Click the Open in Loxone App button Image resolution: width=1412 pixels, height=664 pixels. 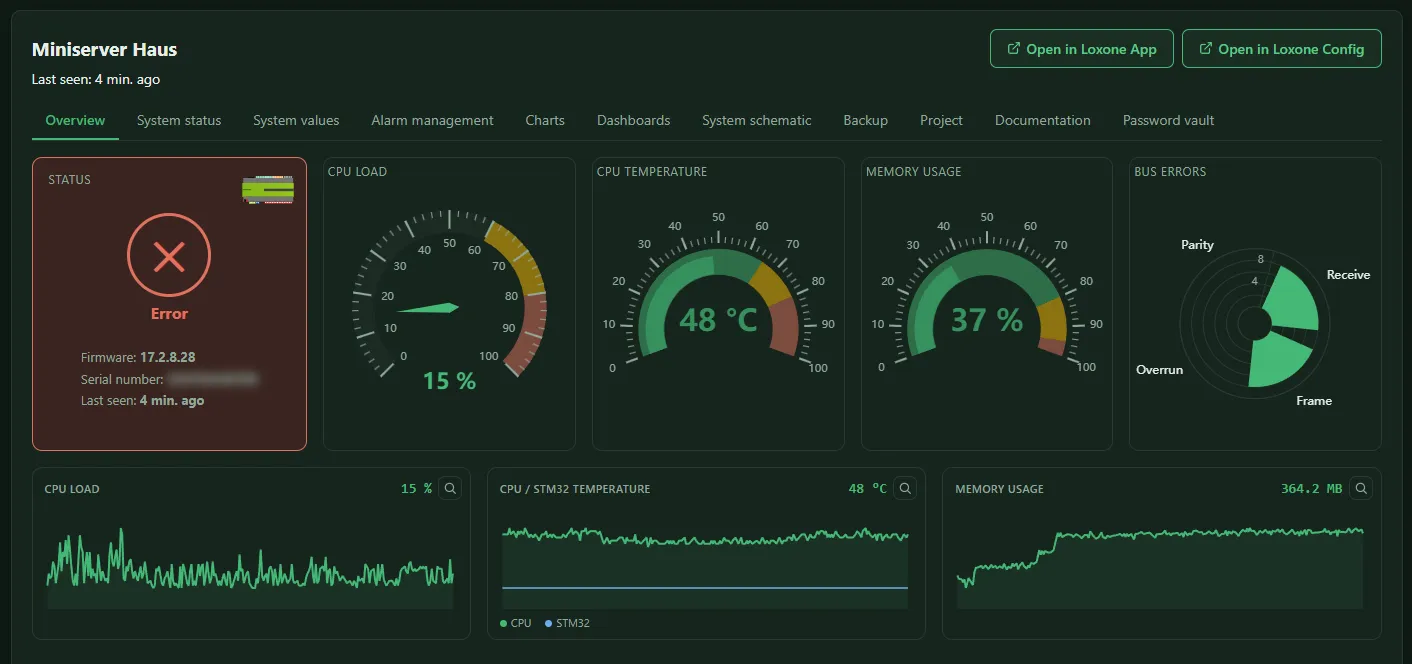(1081, 49)
